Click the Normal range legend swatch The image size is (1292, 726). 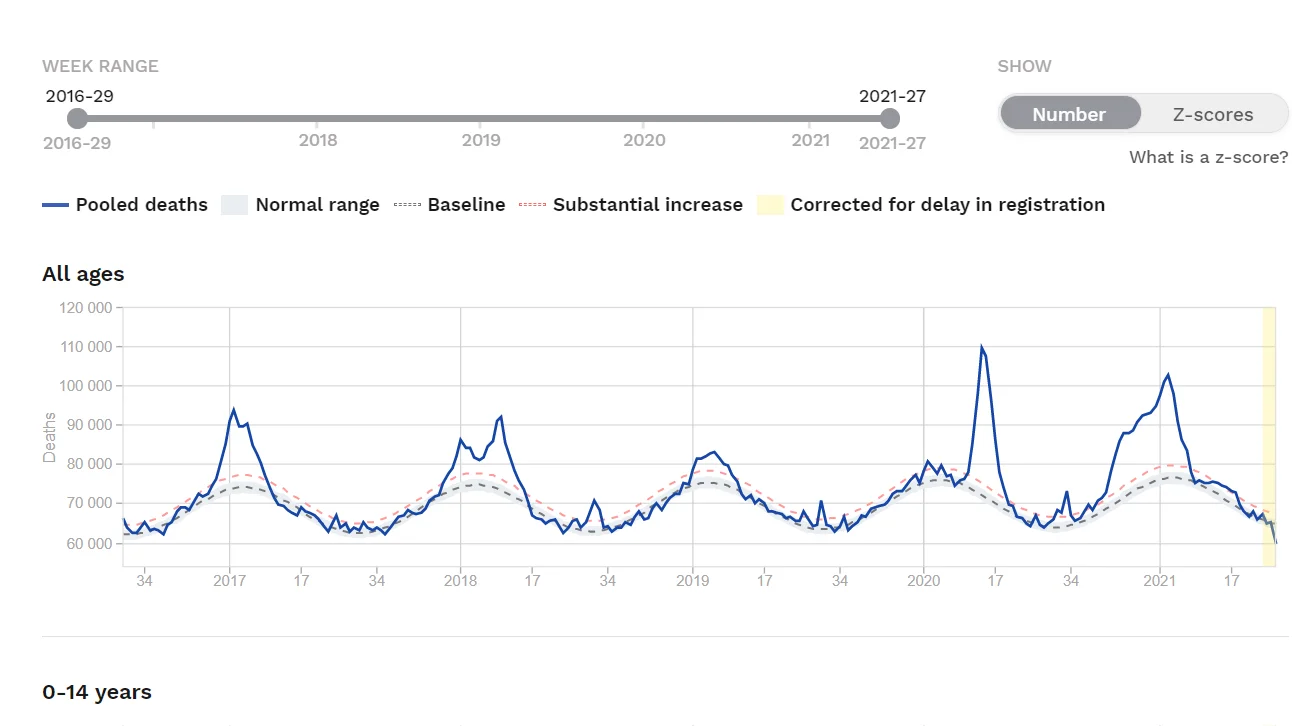point(234,205)
